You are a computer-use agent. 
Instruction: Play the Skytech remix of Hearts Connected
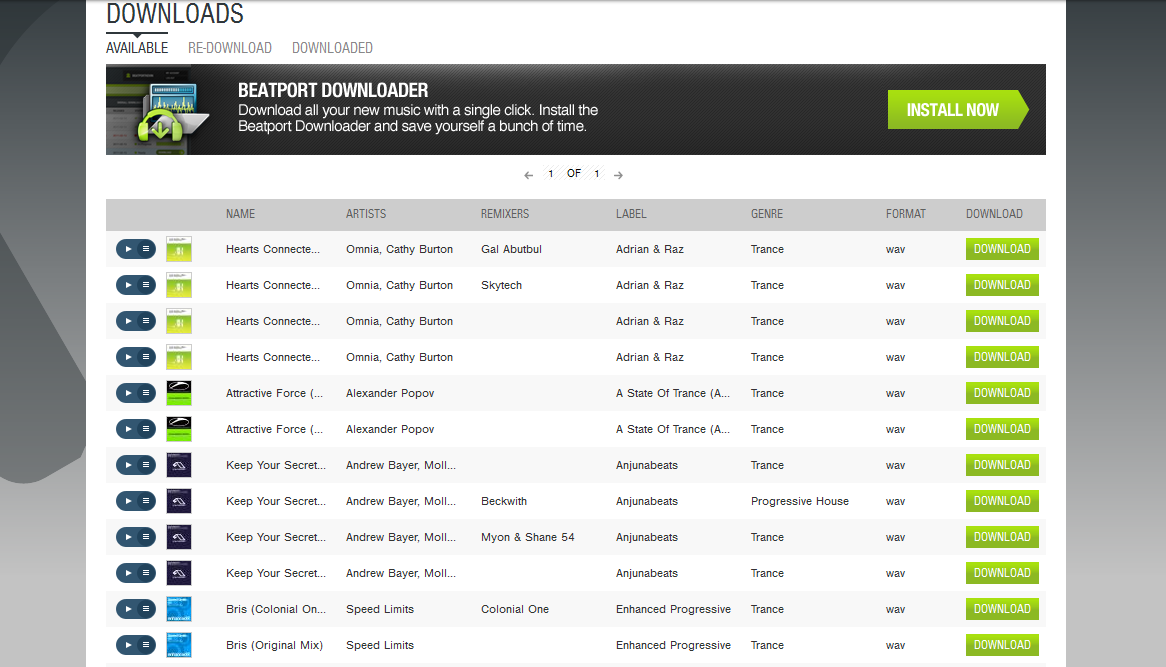(128, 285)
